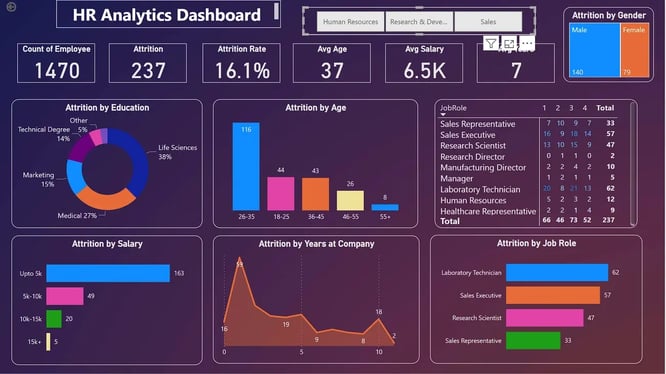
Task: Select the Medical segment of education donut
Action: [105, 199]
